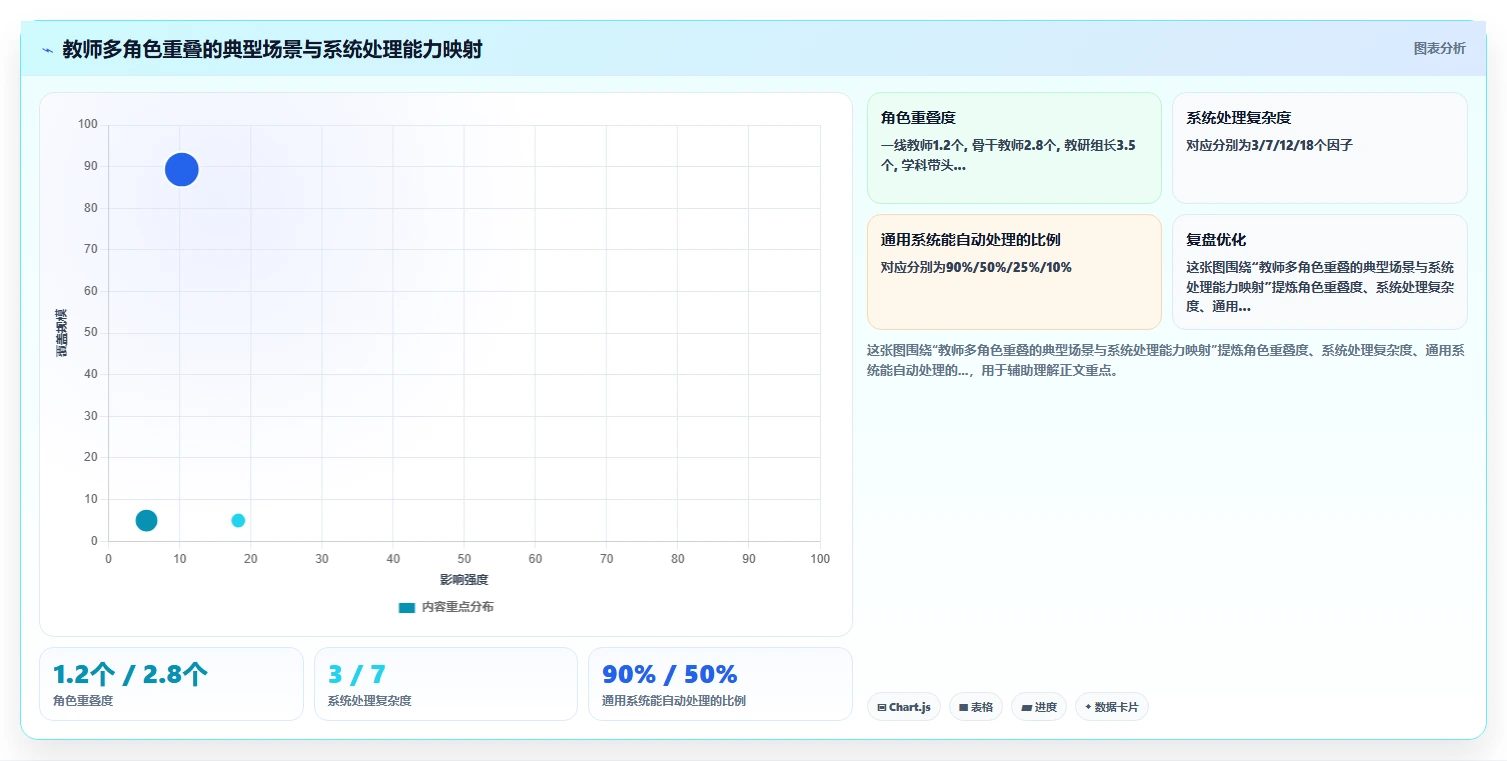
Task: Click the x-axis tick label 50
Action: pos(464,559)
